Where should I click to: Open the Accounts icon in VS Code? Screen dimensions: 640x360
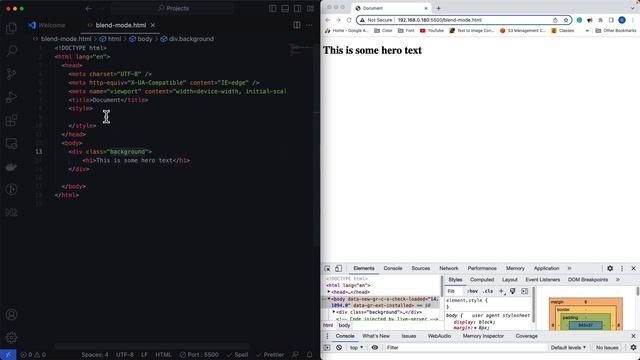coord(11,314)
